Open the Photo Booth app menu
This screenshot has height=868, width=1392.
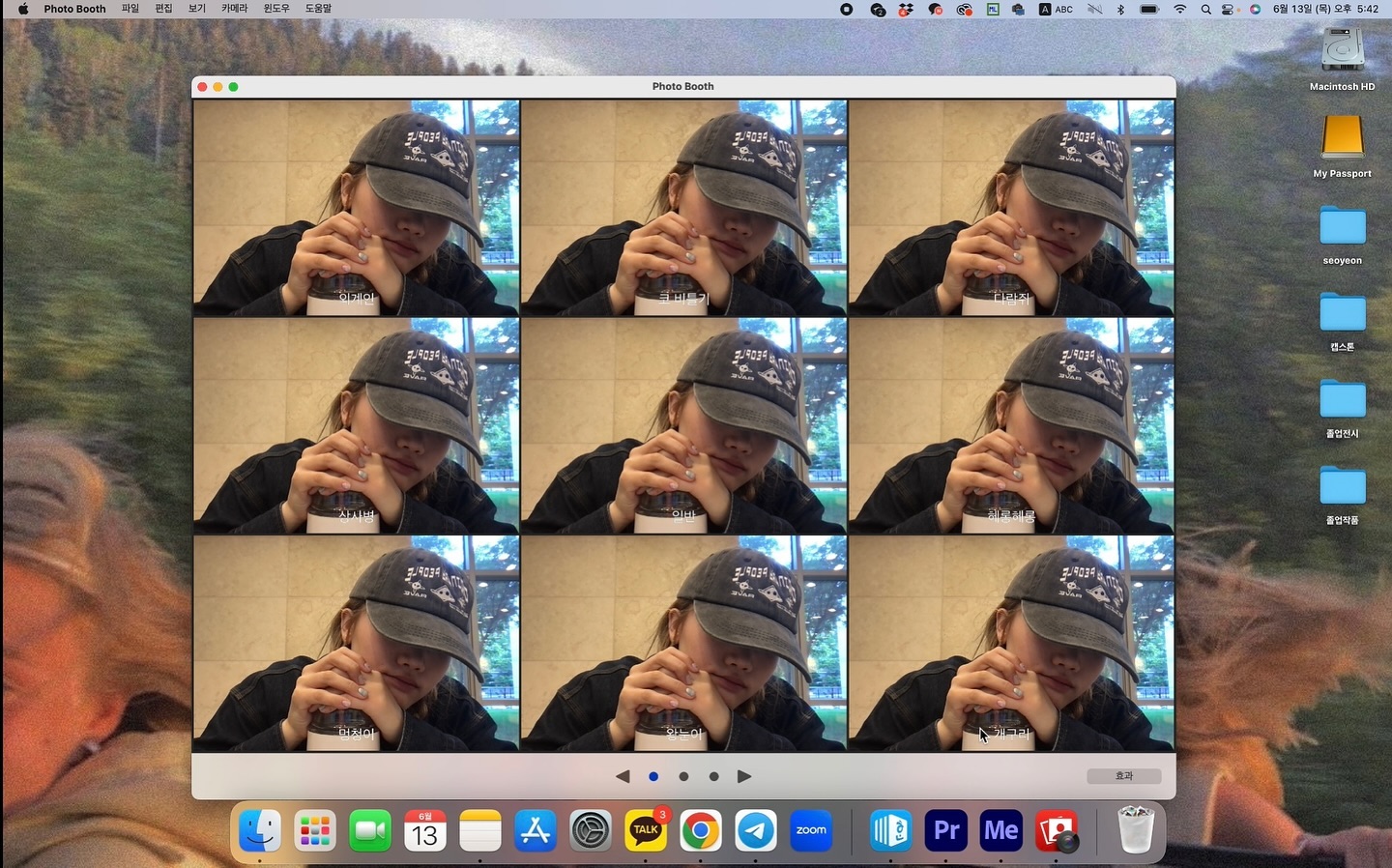click(74, 9)
